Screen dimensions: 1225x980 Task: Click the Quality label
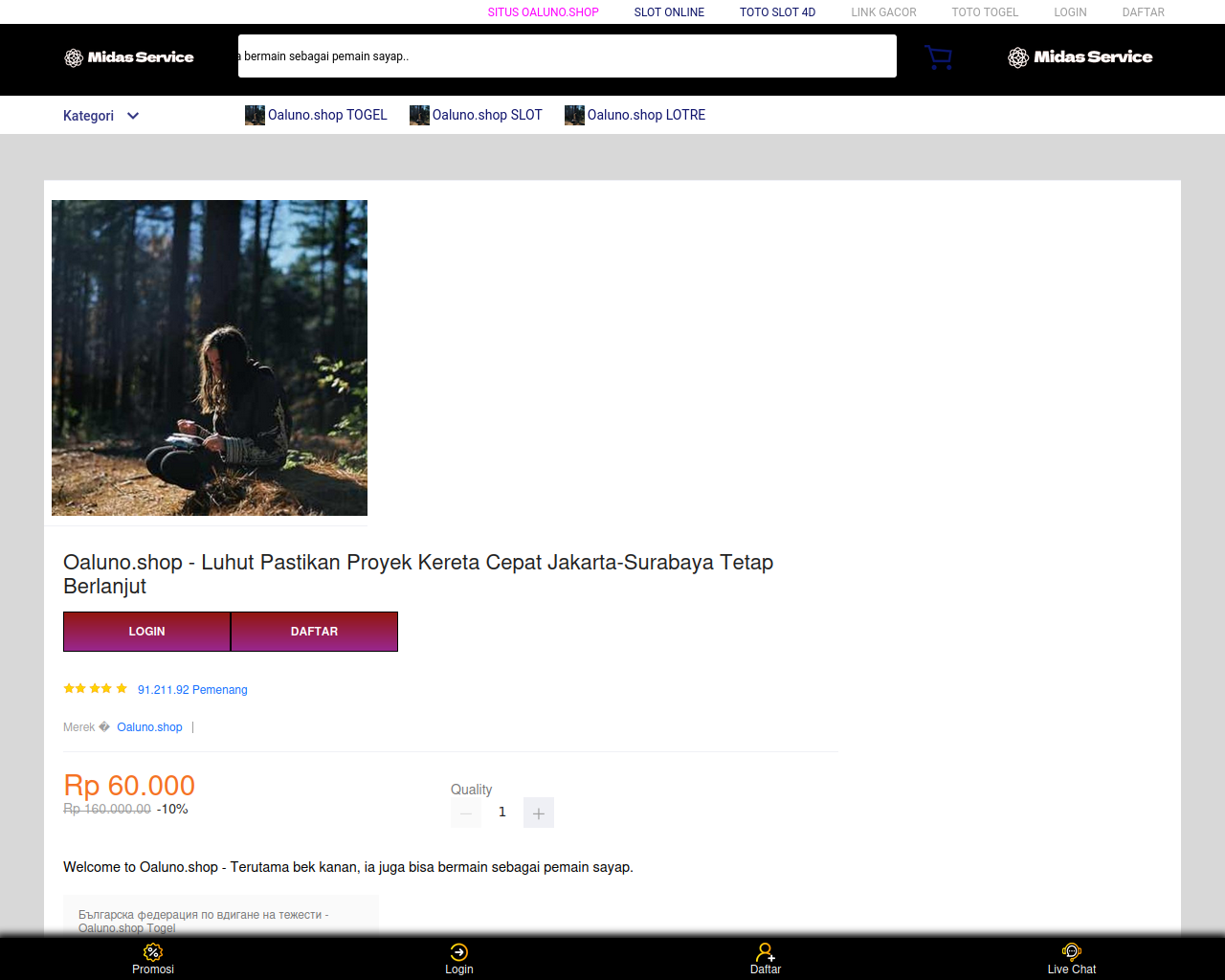click(471, 790)
